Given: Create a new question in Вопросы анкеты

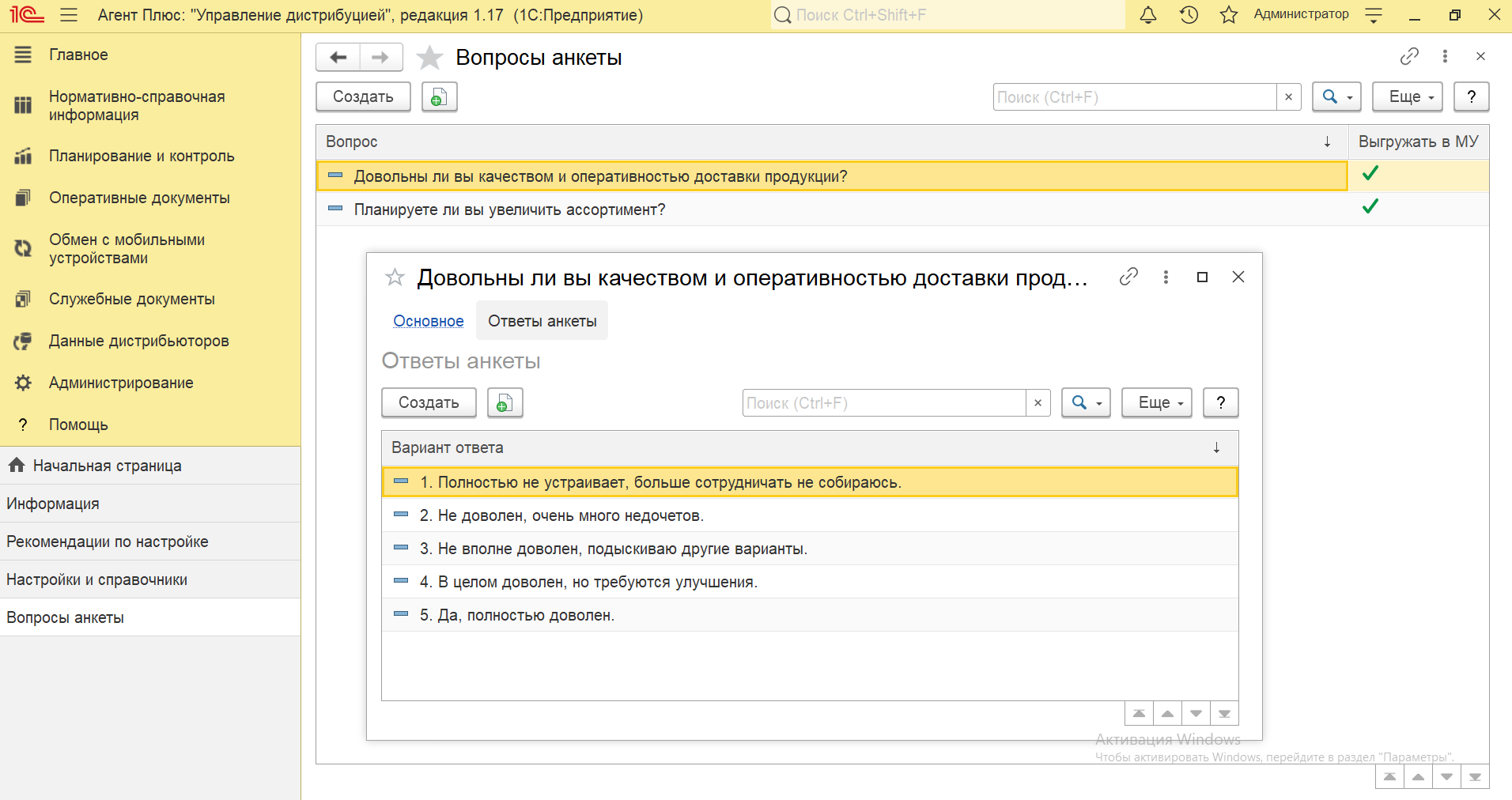Looking at the screenshot, I should pos(363,96).
